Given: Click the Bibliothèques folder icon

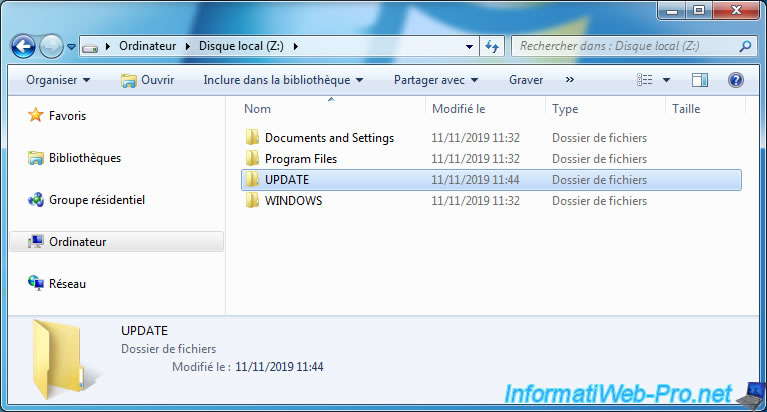Looking at the screenshot, I should [x=36, y=158].
